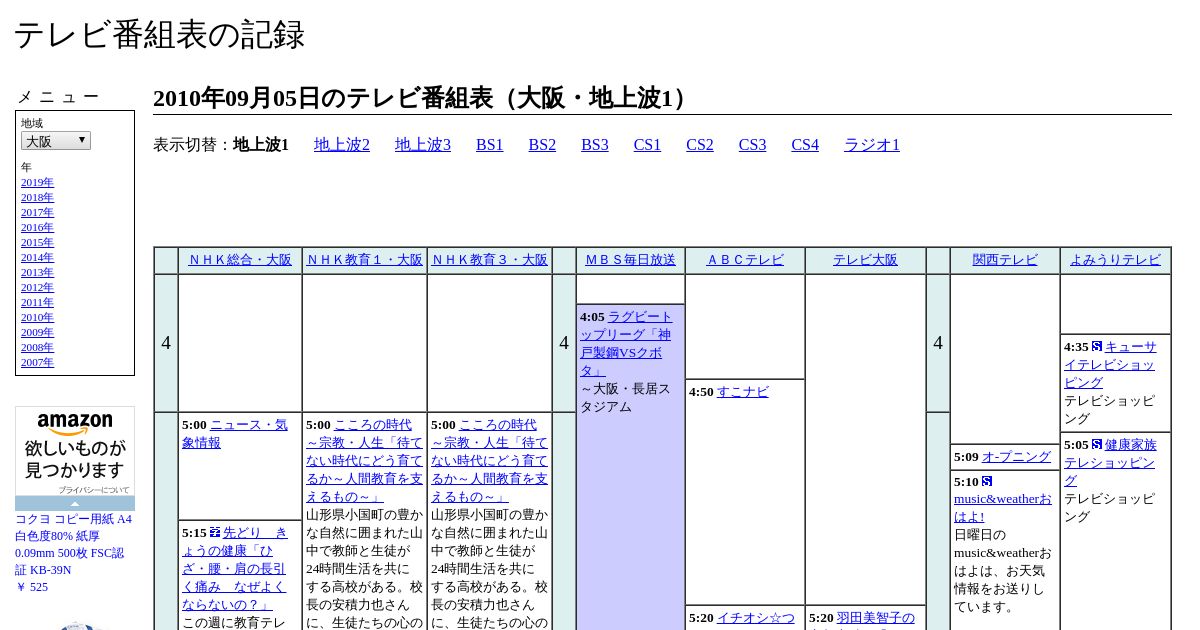Viewport: 1200px width, 630px height.
Task: Click the NHK教育3・大阪 channel header
Action: tap(490, 260)
